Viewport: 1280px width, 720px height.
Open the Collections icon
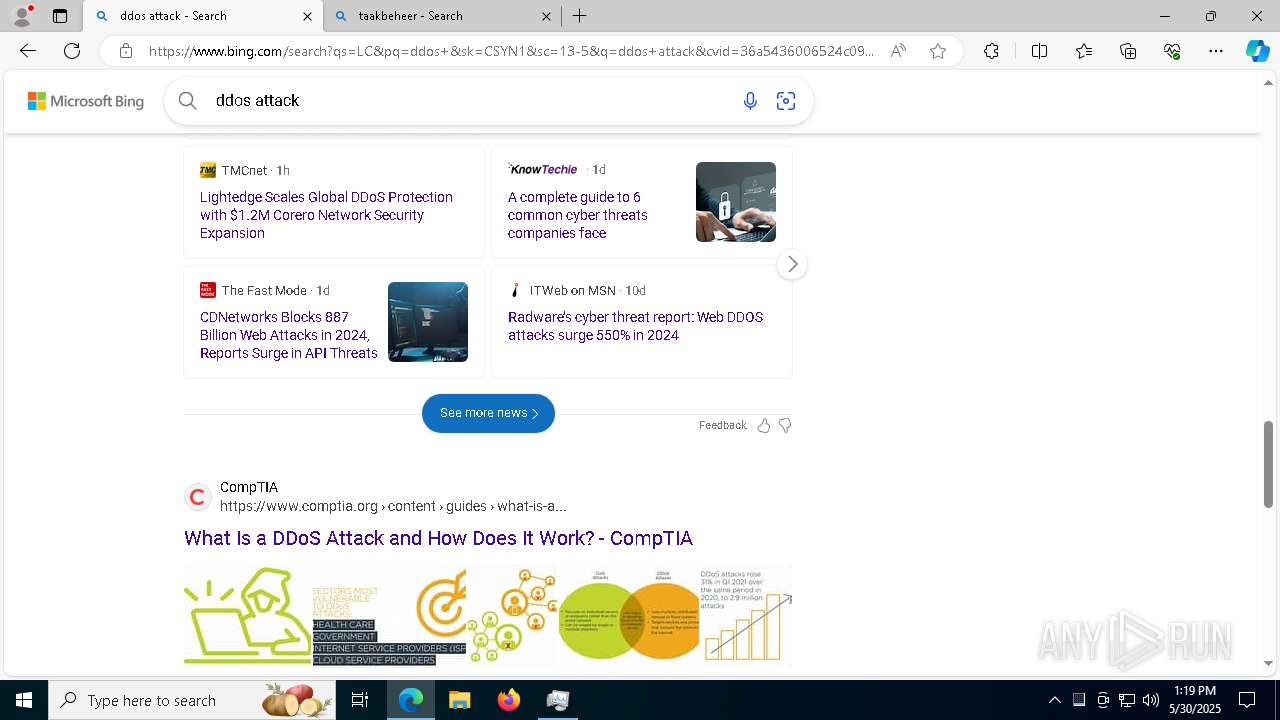pos(1128,51)
